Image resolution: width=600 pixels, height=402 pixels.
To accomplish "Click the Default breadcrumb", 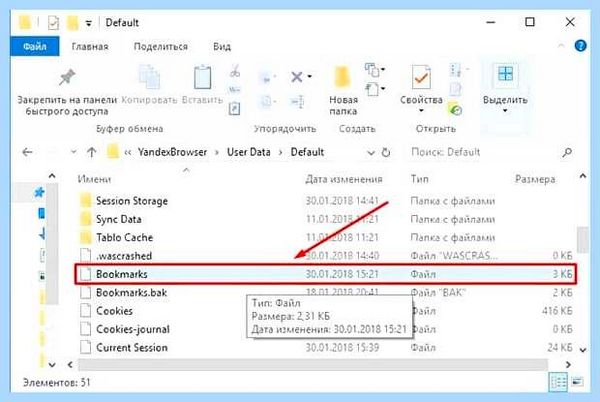I will [307, 152].
